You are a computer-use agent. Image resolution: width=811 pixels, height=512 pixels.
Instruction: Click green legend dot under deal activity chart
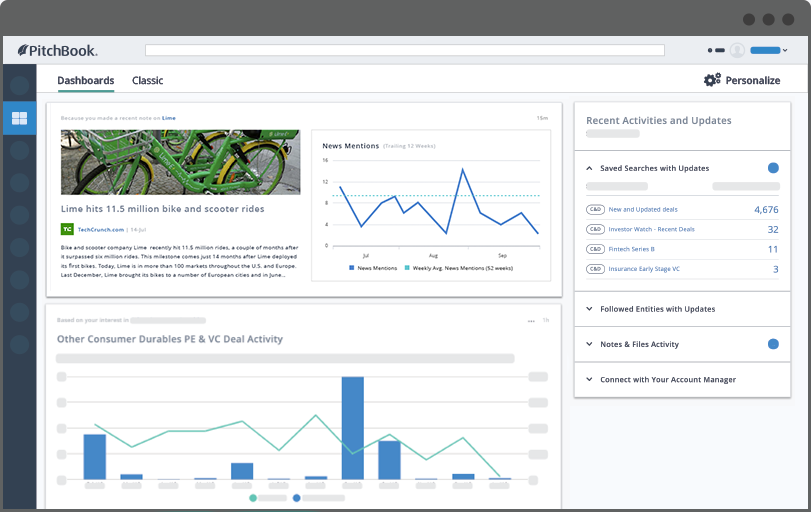coord(253,498)
